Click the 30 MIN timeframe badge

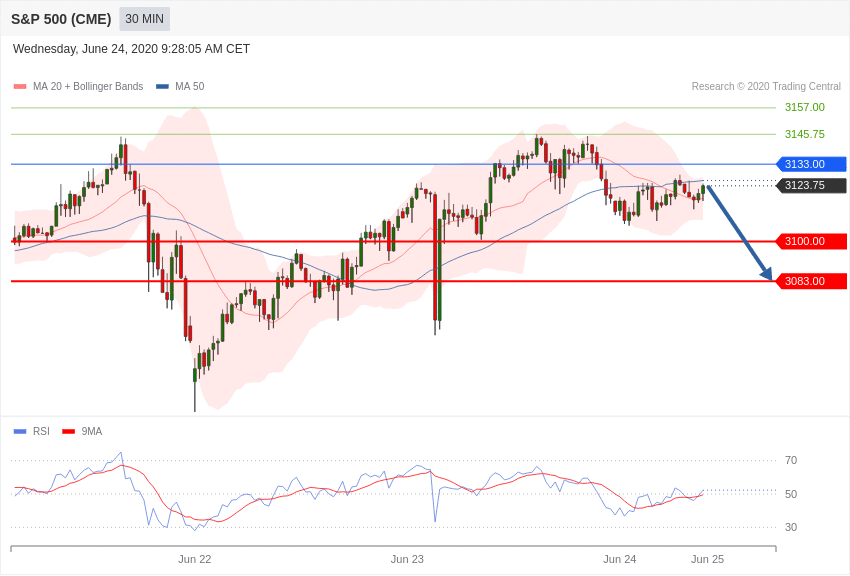(144, 19)
